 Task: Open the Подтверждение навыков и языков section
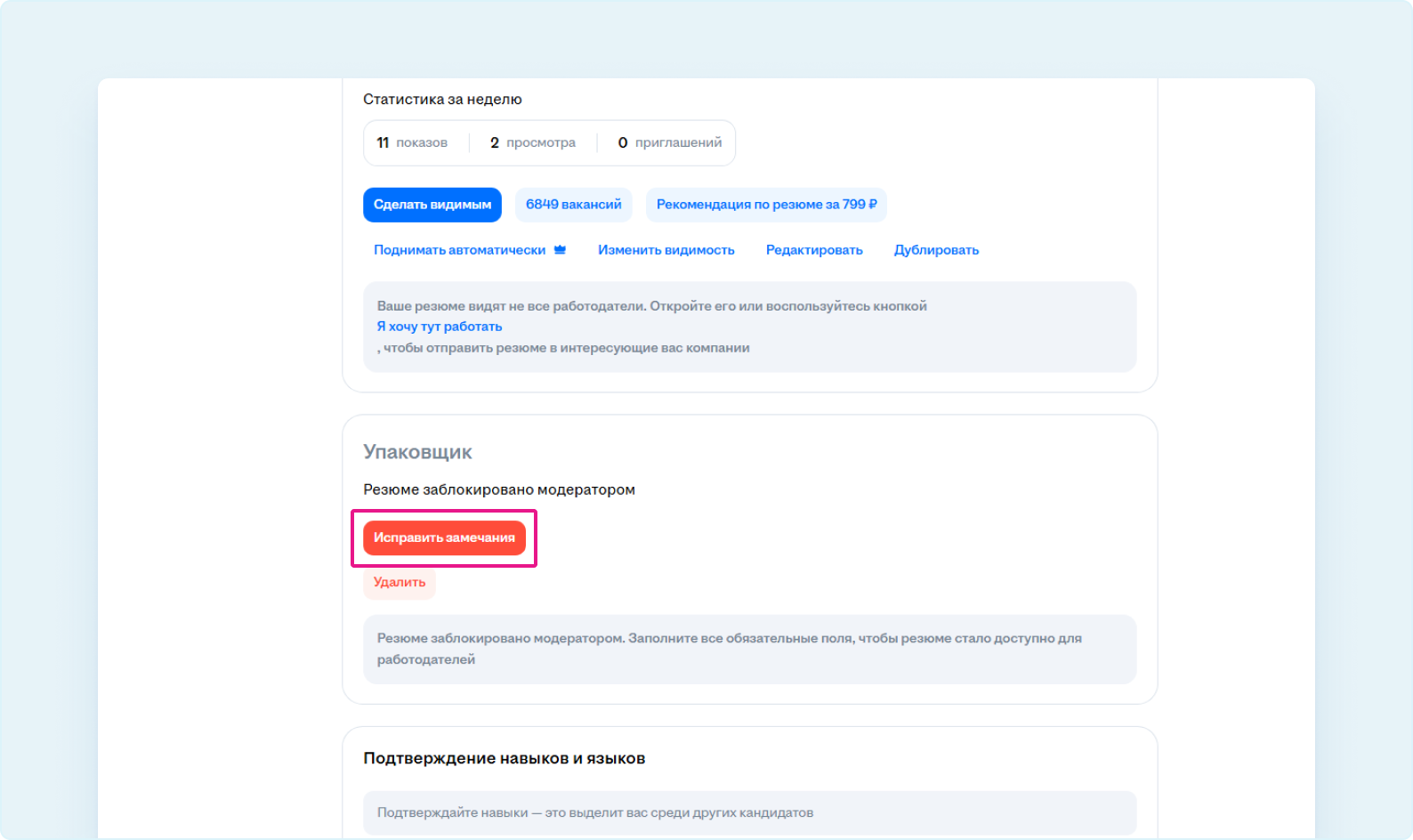point(504,758)
